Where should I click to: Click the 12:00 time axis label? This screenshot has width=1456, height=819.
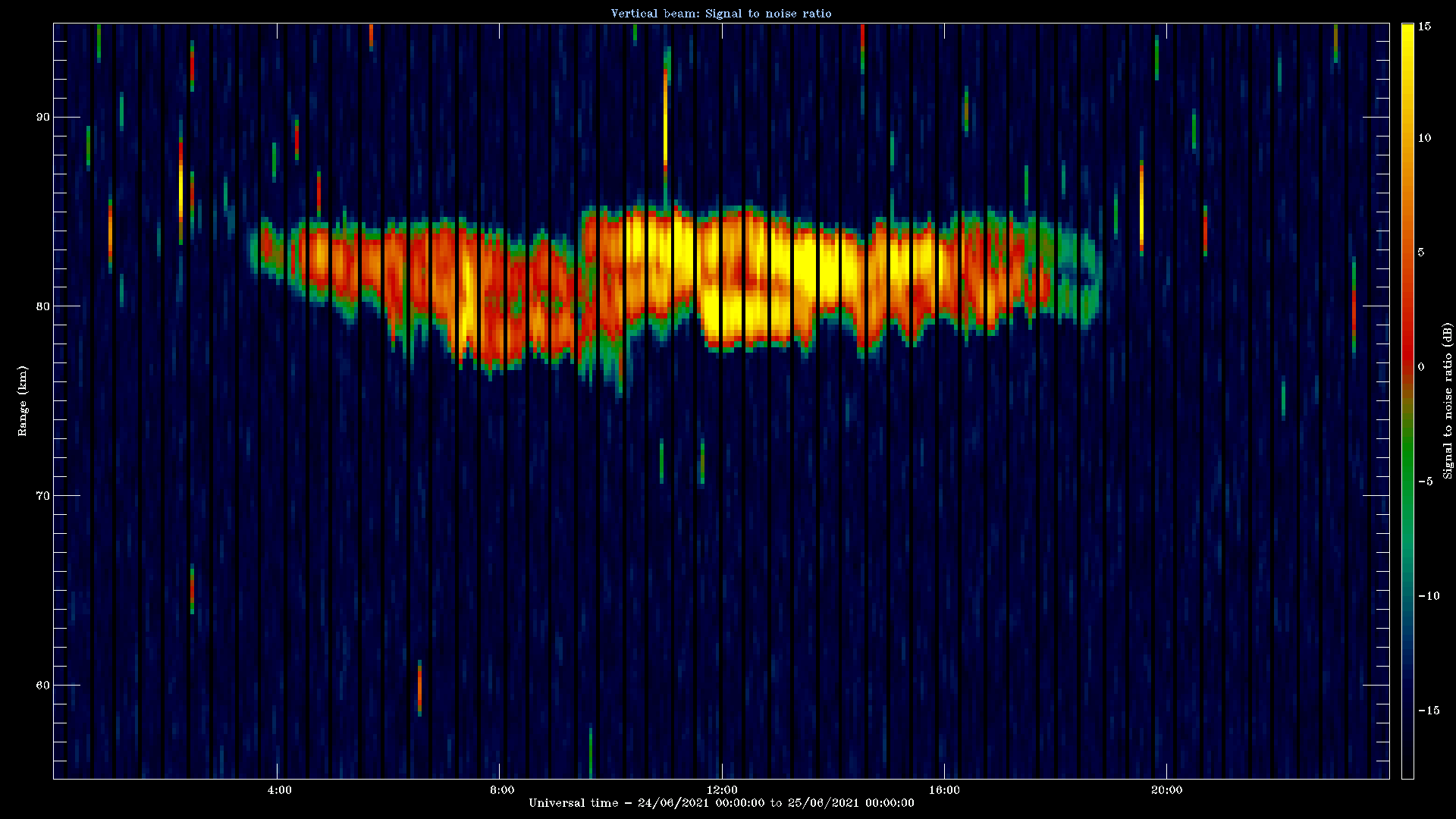pos(722,790)
